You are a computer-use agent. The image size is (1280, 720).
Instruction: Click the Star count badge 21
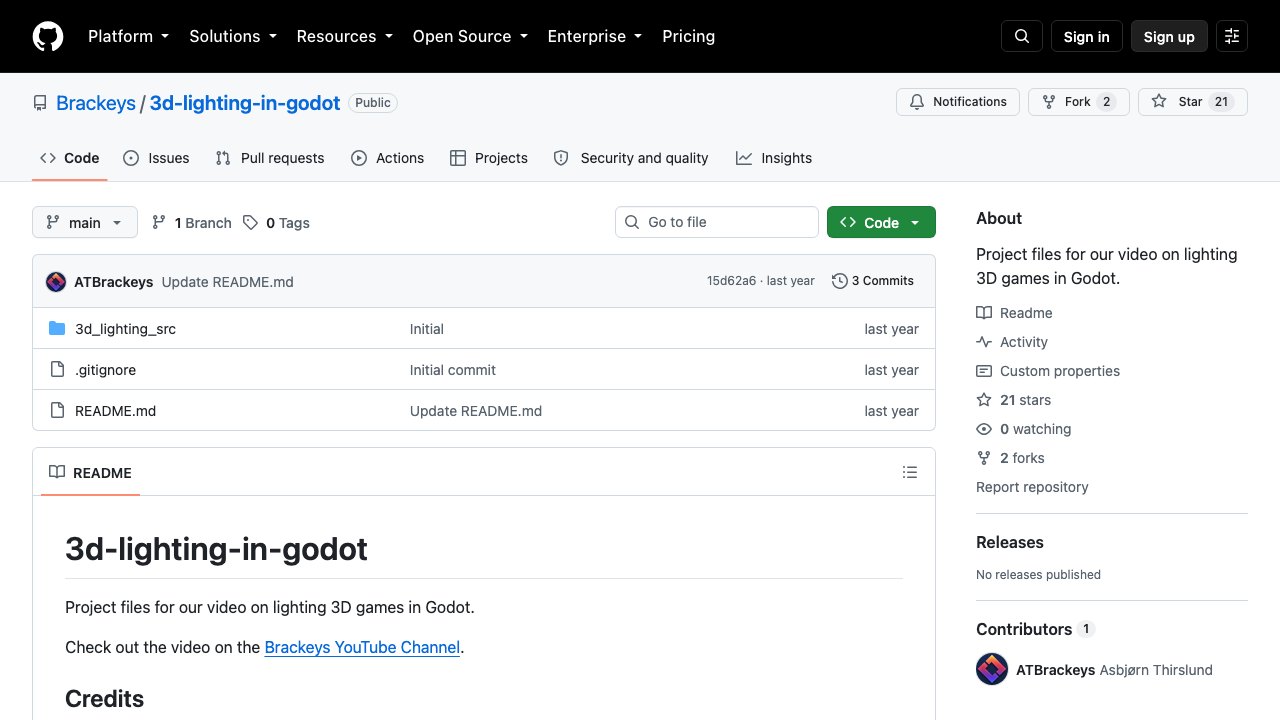(x=1221, y=102)
